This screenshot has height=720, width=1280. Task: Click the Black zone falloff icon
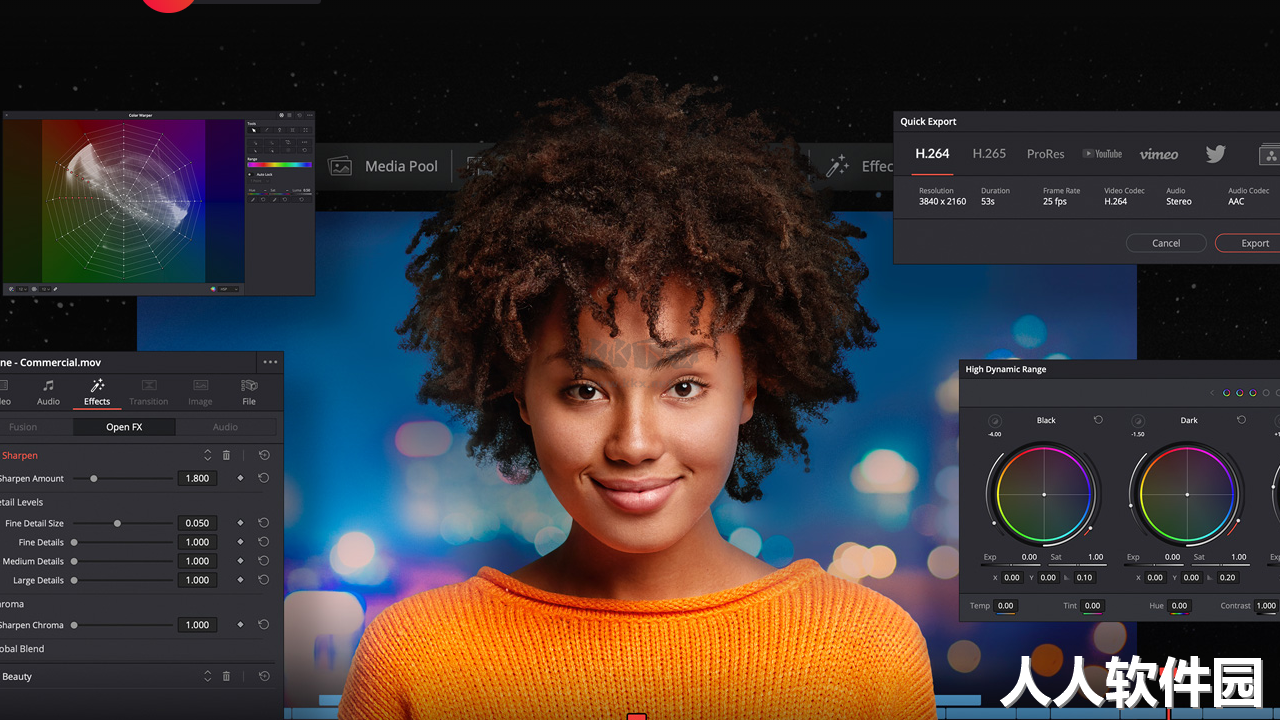click(995, 421)
